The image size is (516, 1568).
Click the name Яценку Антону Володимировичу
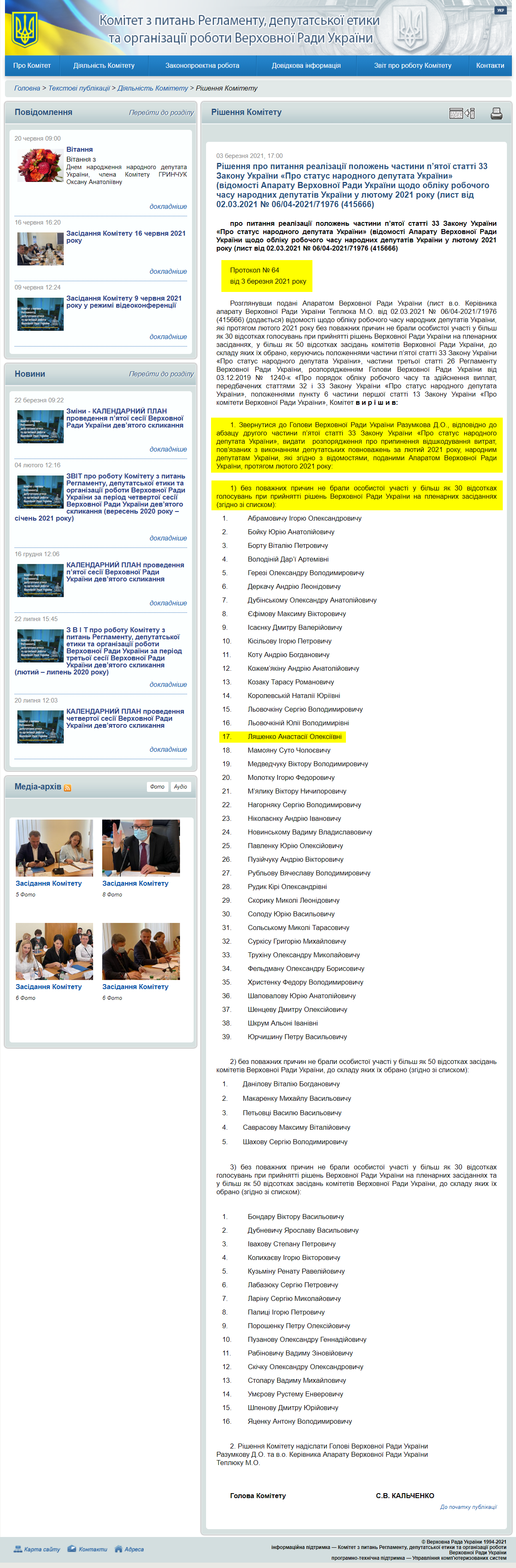pyautogui.click(x=300, y=1421)
